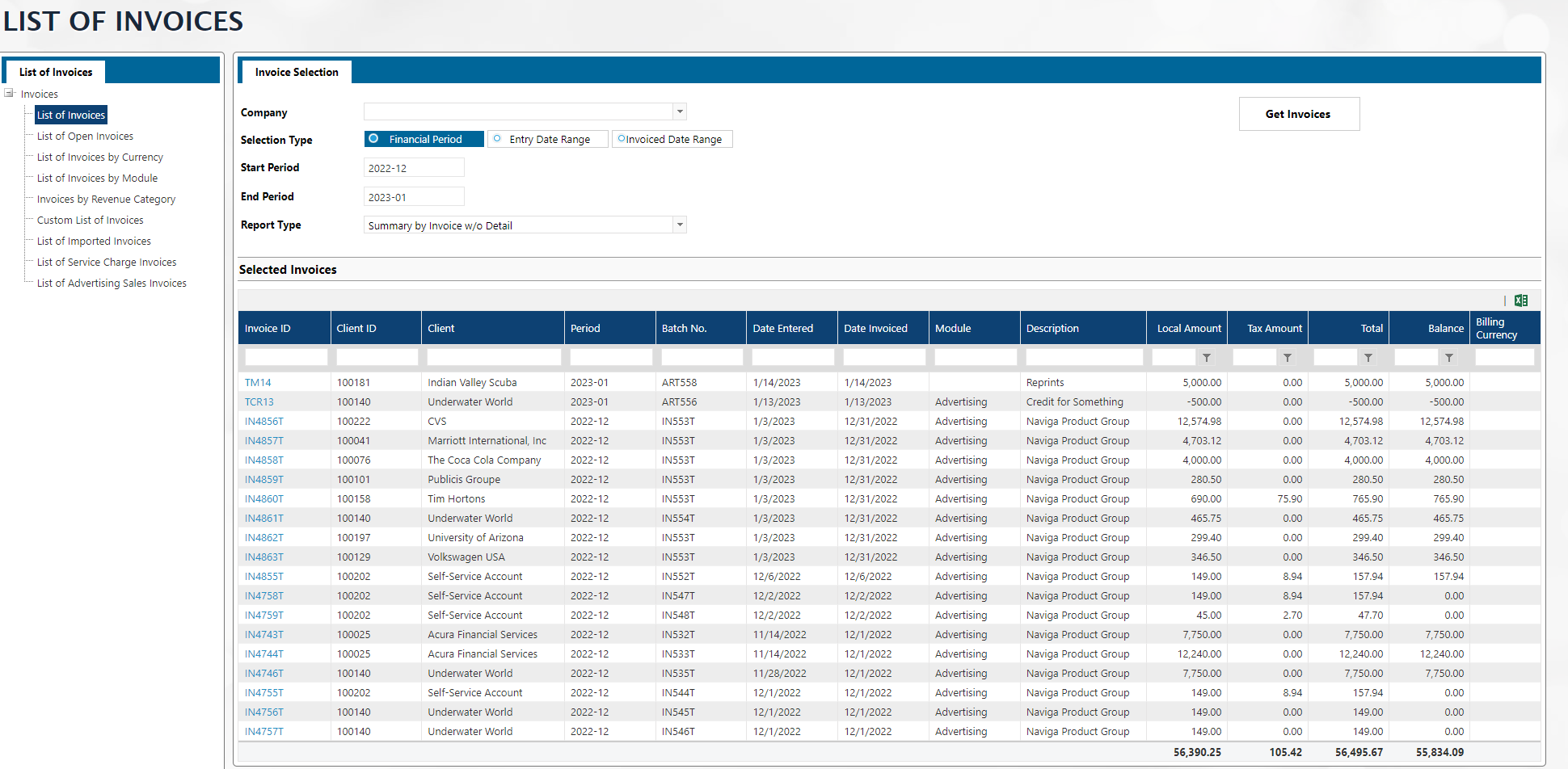This screenshot has height=769, width=1568.
Task: Open the Company dropdown list
Action: [x=680, y=111]
